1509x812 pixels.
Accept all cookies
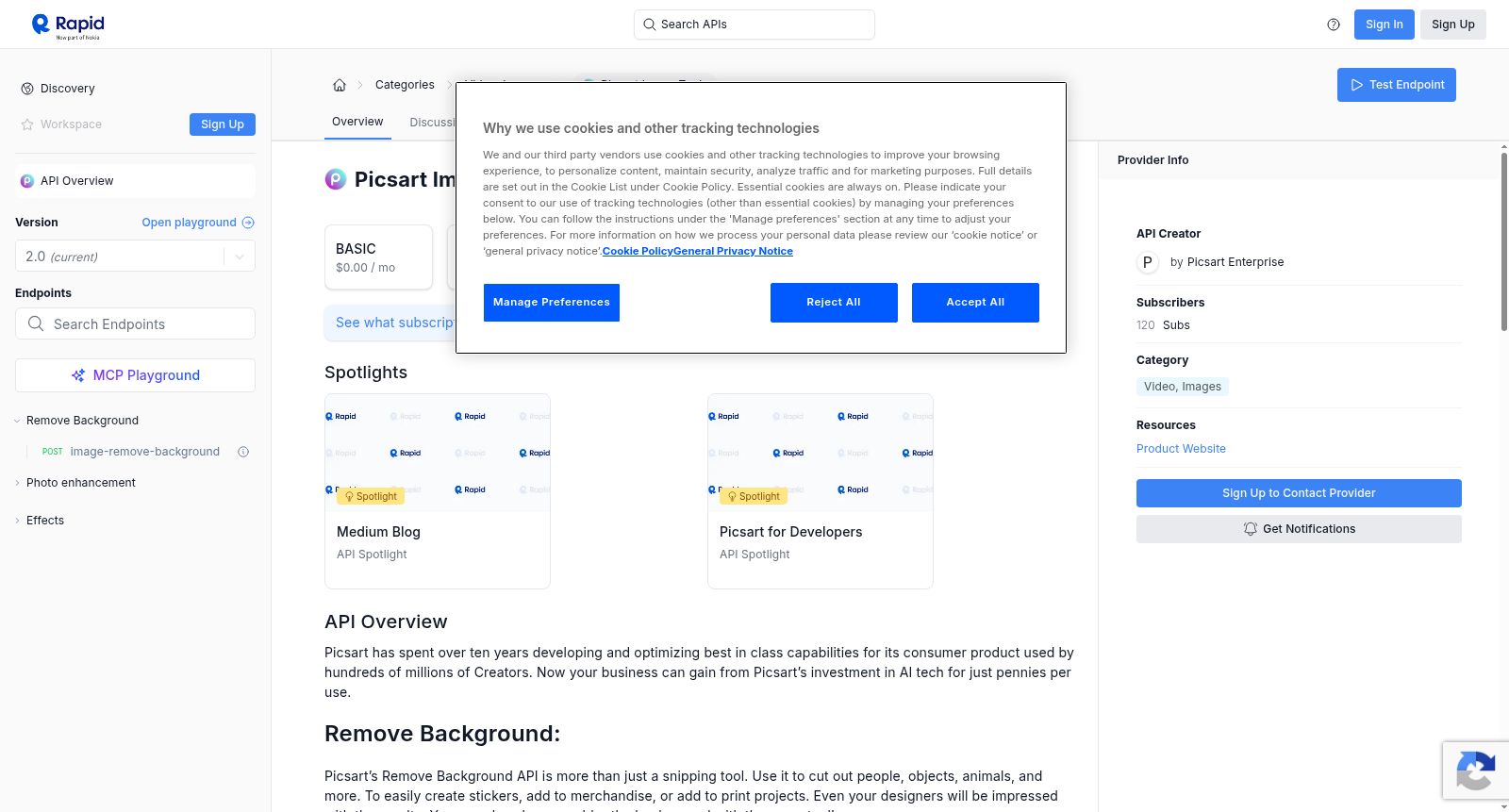(975, 303)
